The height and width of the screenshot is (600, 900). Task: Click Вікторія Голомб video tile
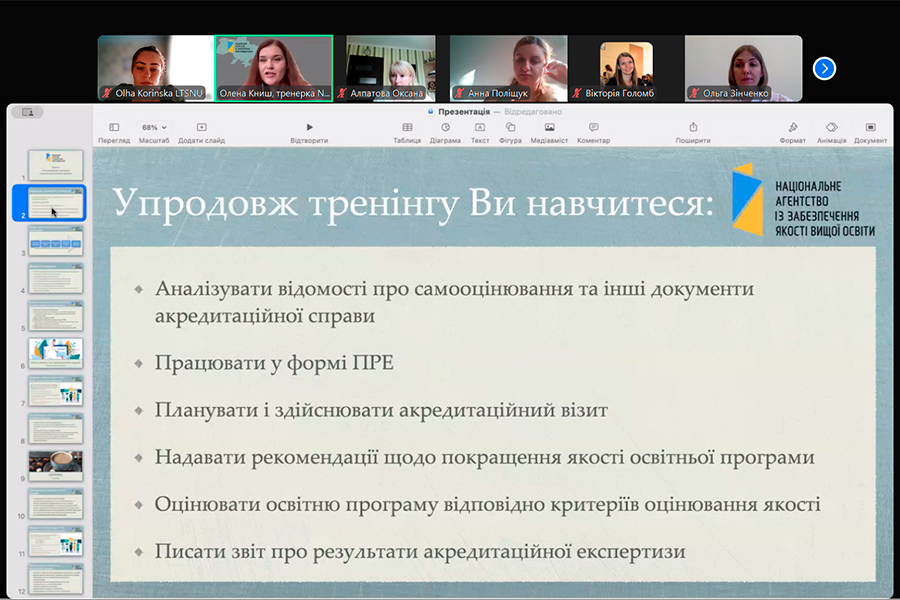pos(626,68)
